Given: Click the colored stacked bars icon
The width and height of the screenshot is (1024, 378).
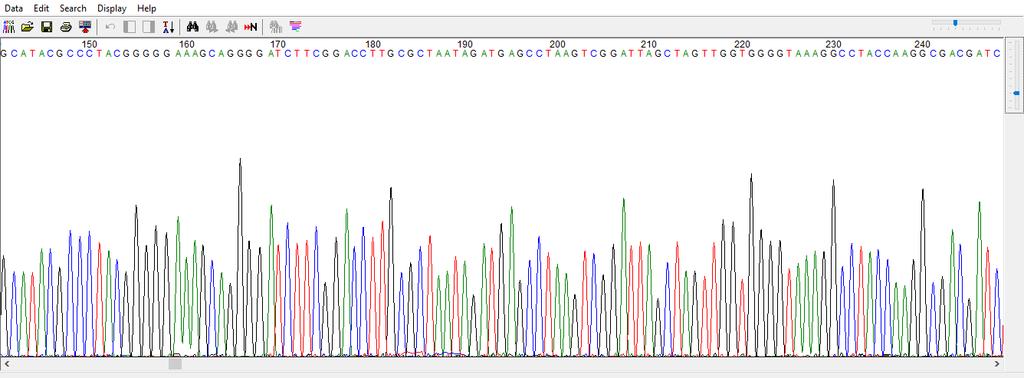Looking at the screenshot, I should click(x=295, y=27).
